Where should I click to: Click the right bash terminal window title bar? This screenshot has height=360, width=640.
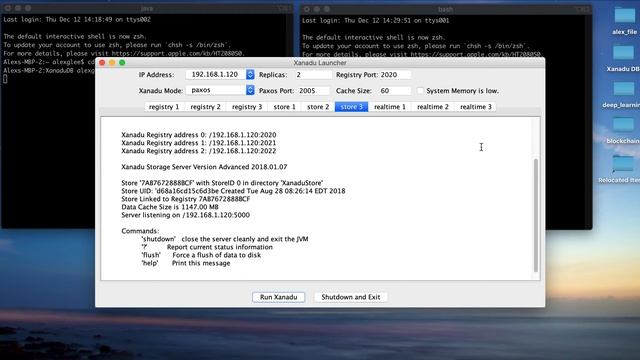(445, 9)
